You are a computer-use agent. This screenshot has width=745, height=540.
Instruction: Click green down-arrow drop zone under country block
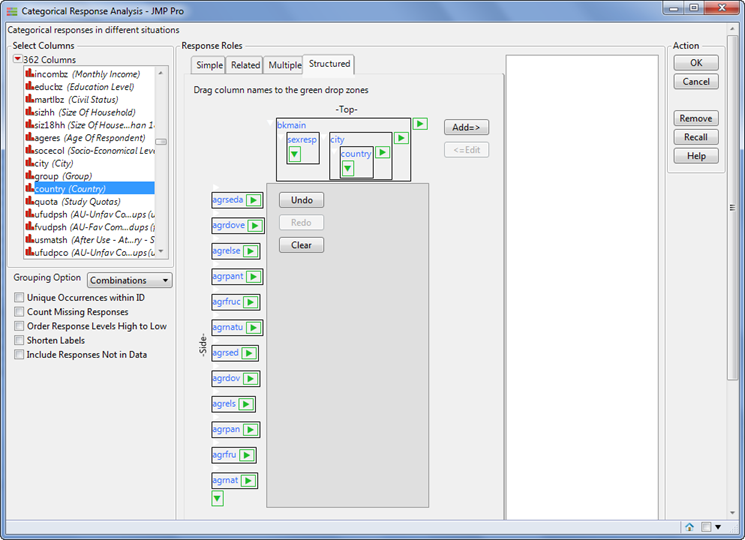[348, 168]
